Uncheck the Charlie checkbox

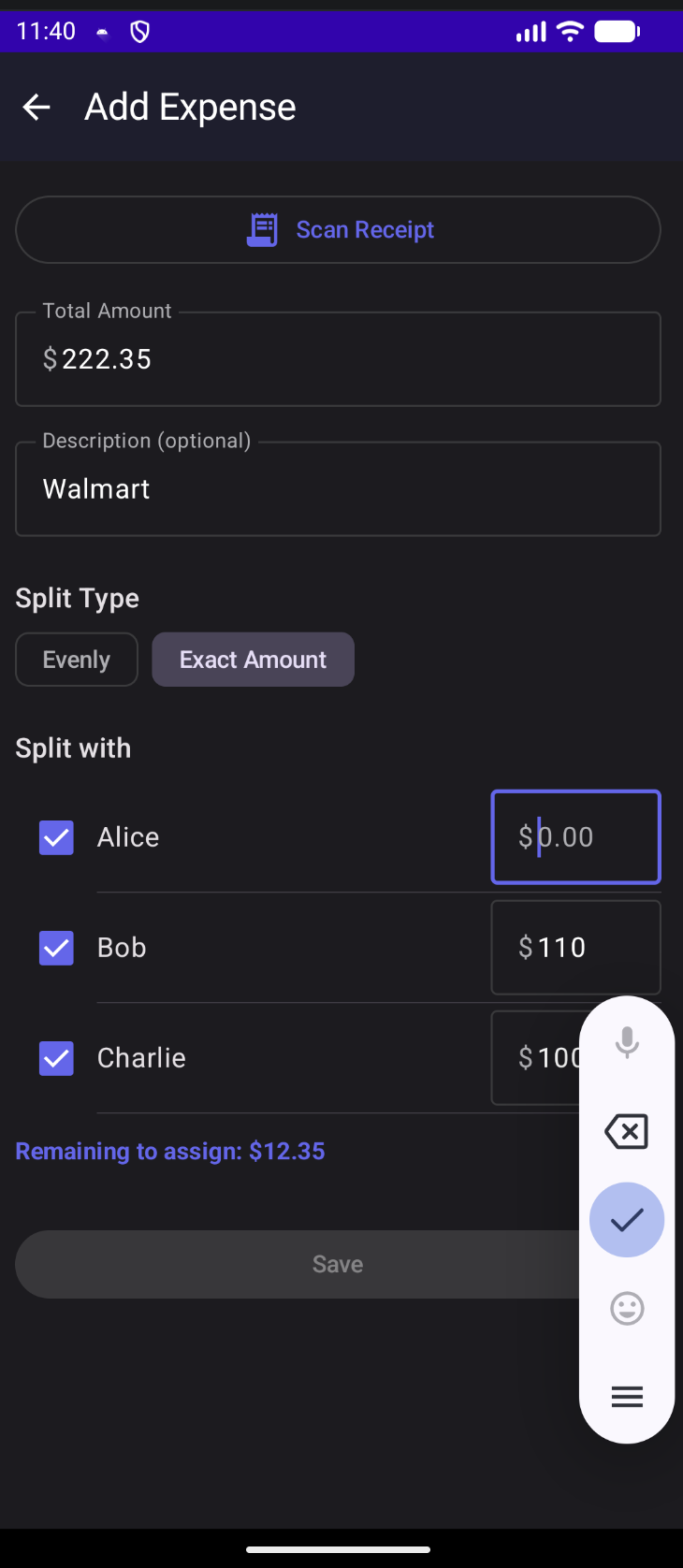coord(56,1058)
